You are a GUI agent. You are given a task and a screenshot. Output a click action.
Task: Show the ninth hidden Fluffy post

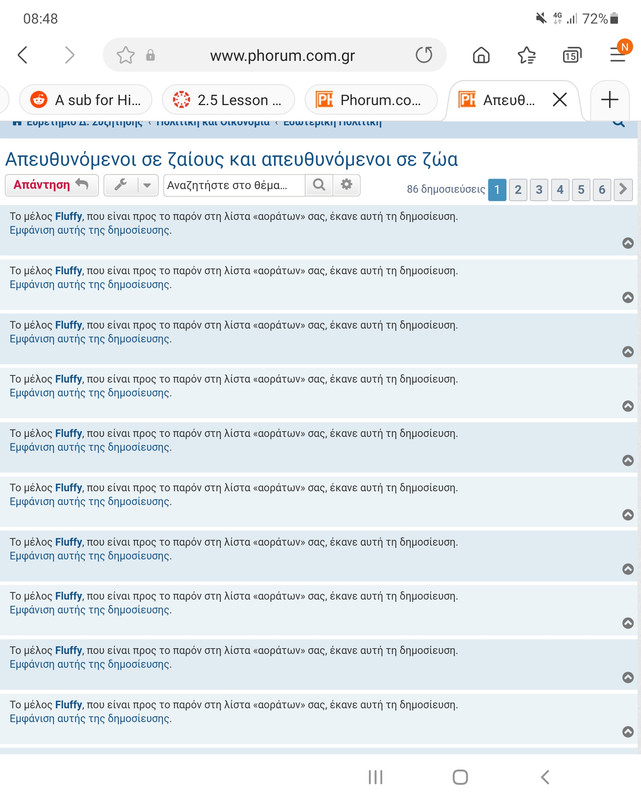90,664
